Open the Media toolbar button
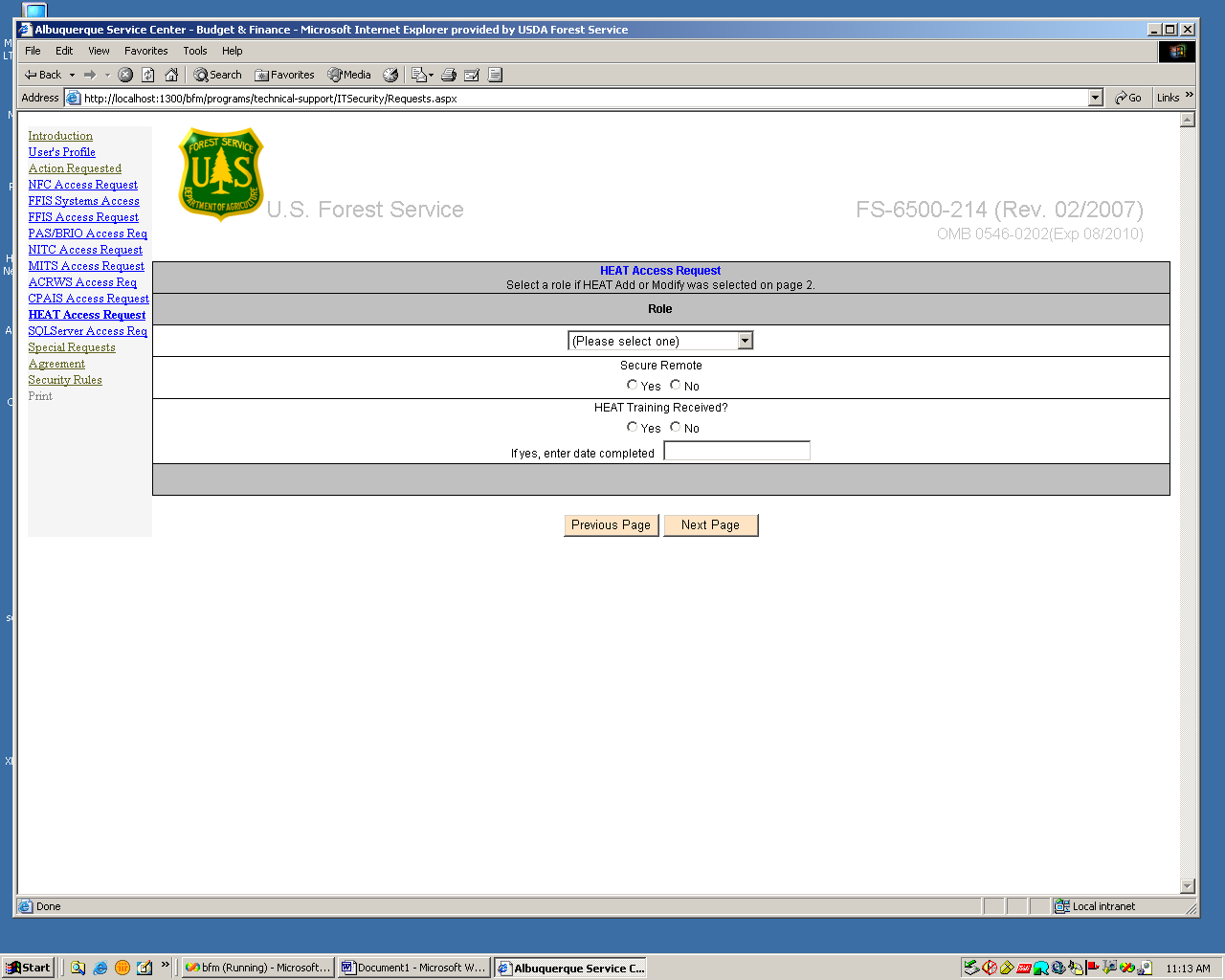Screen dimensions: 1225x980 [349, 75]
